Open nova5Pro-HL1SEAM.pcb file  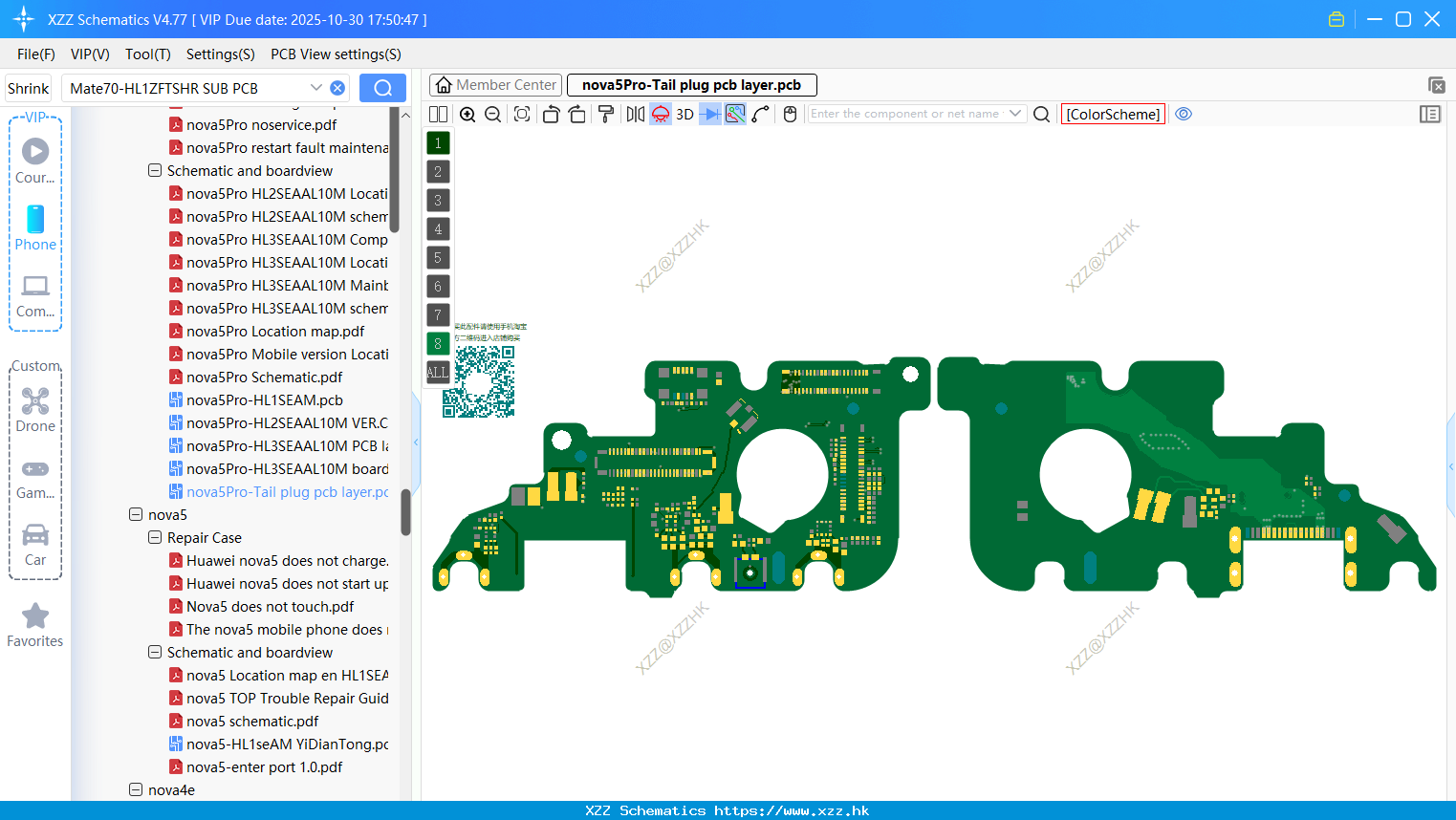pyautogui.click(x=264, y=399)
